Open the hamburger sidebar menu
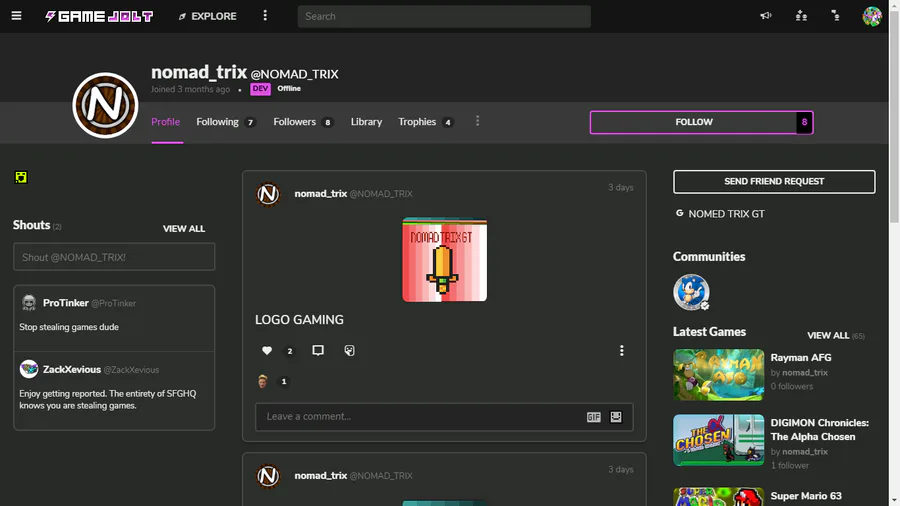 click(16, 16)
